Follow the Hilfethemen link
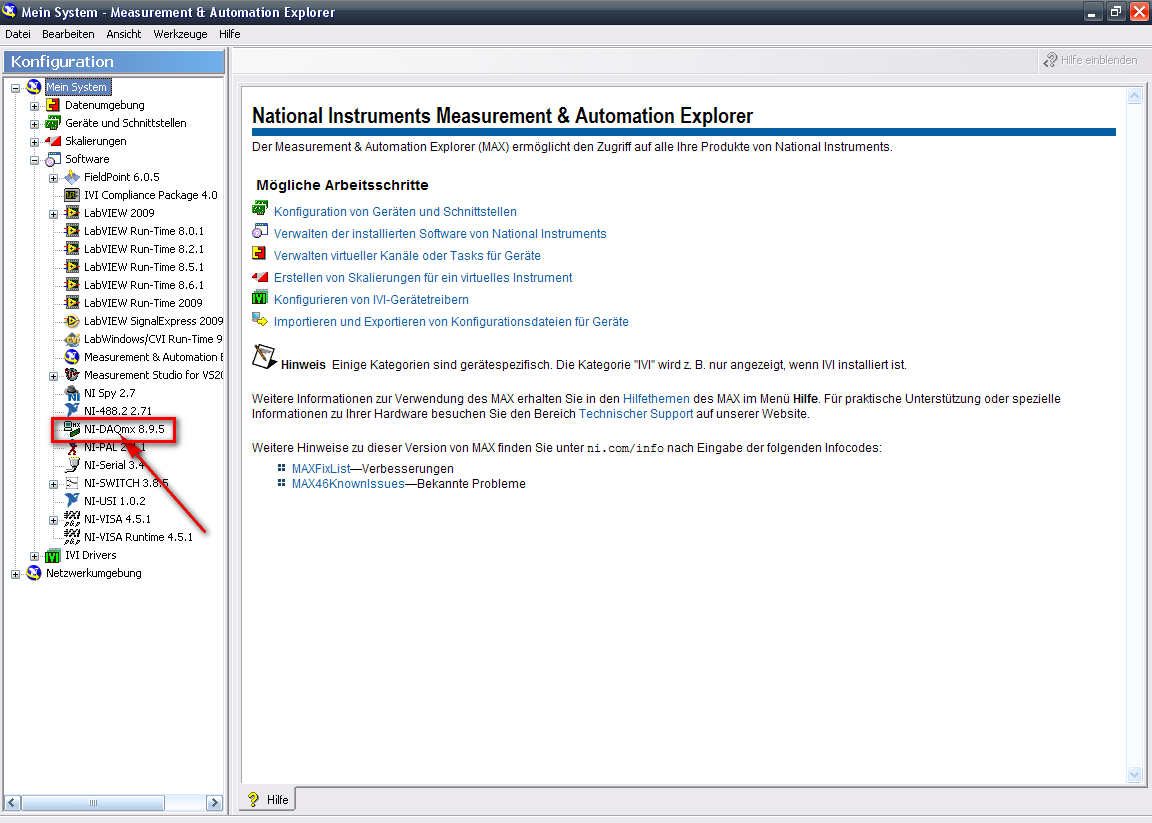The image size is (1152, 823). 656,398
